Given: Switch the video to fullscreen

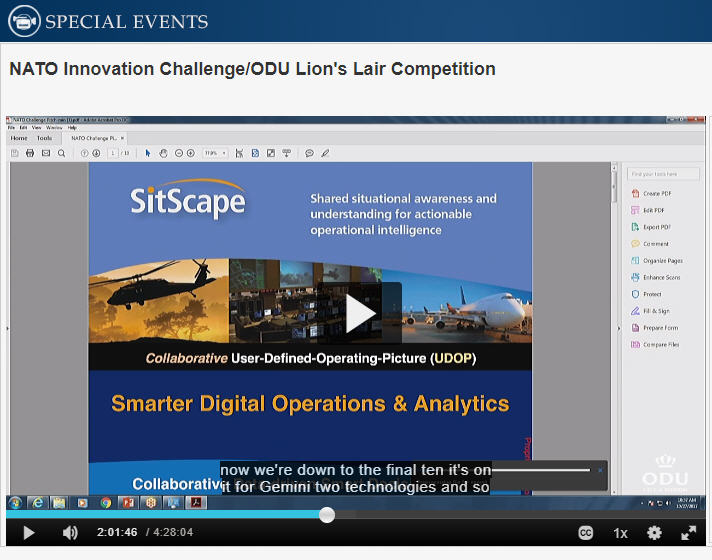Looking at the screenshot, I should pyautogui.click(x=688, y=533).
